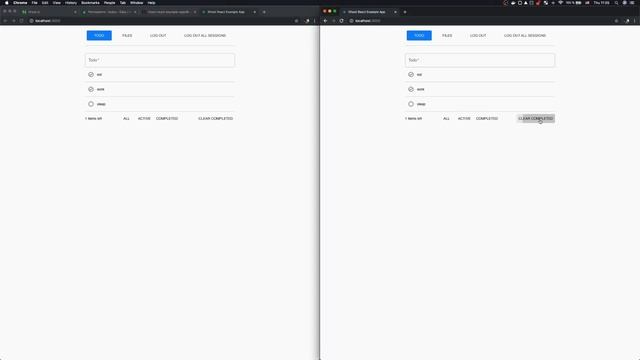
Task: Check the 'sleep' todo circle in left window
Action: [x=91, y=104]
